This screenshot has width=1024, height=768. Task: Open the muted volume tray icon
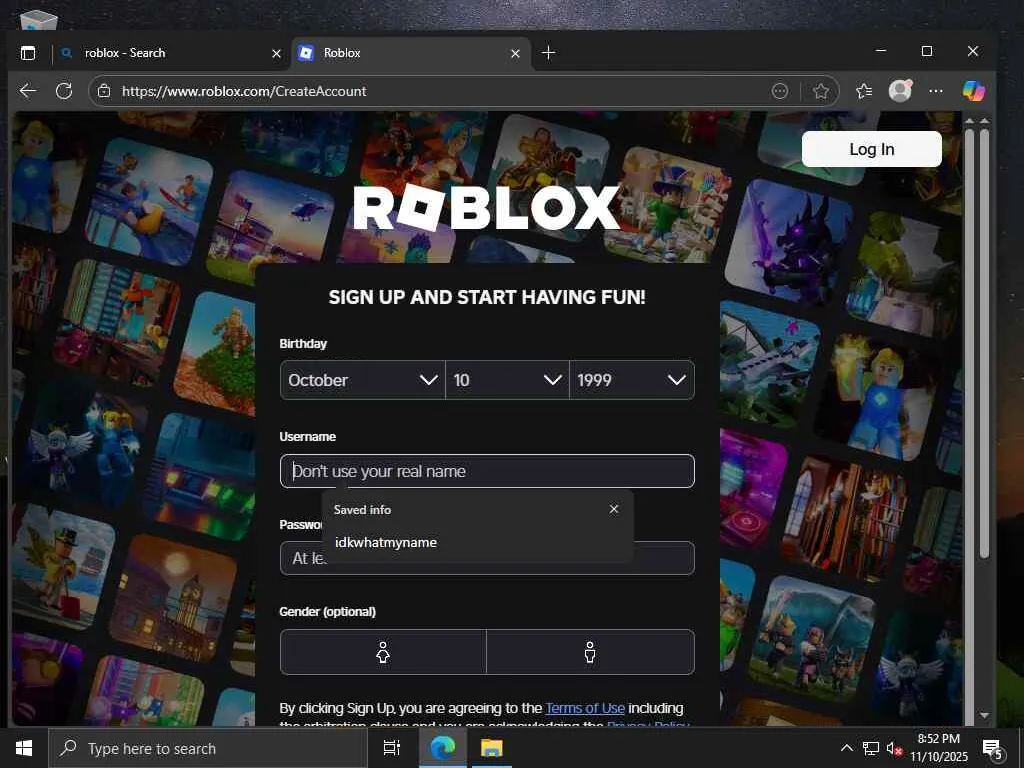[894, 749]
